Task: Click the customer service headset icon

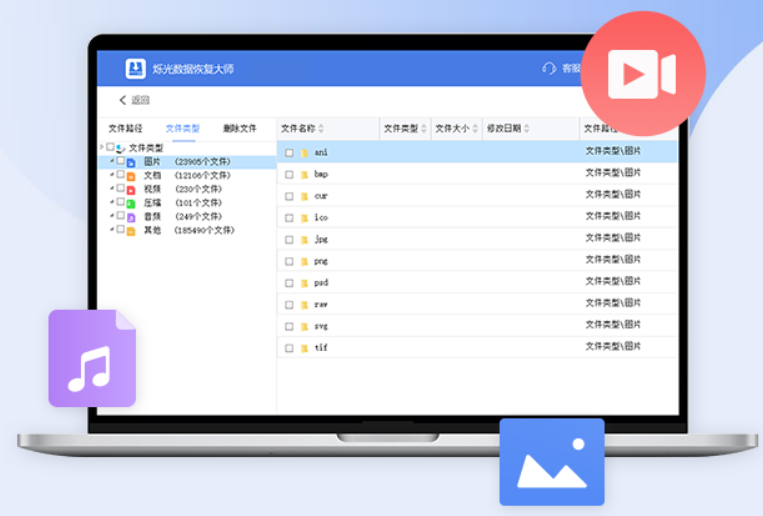Action: click(549, 69)
